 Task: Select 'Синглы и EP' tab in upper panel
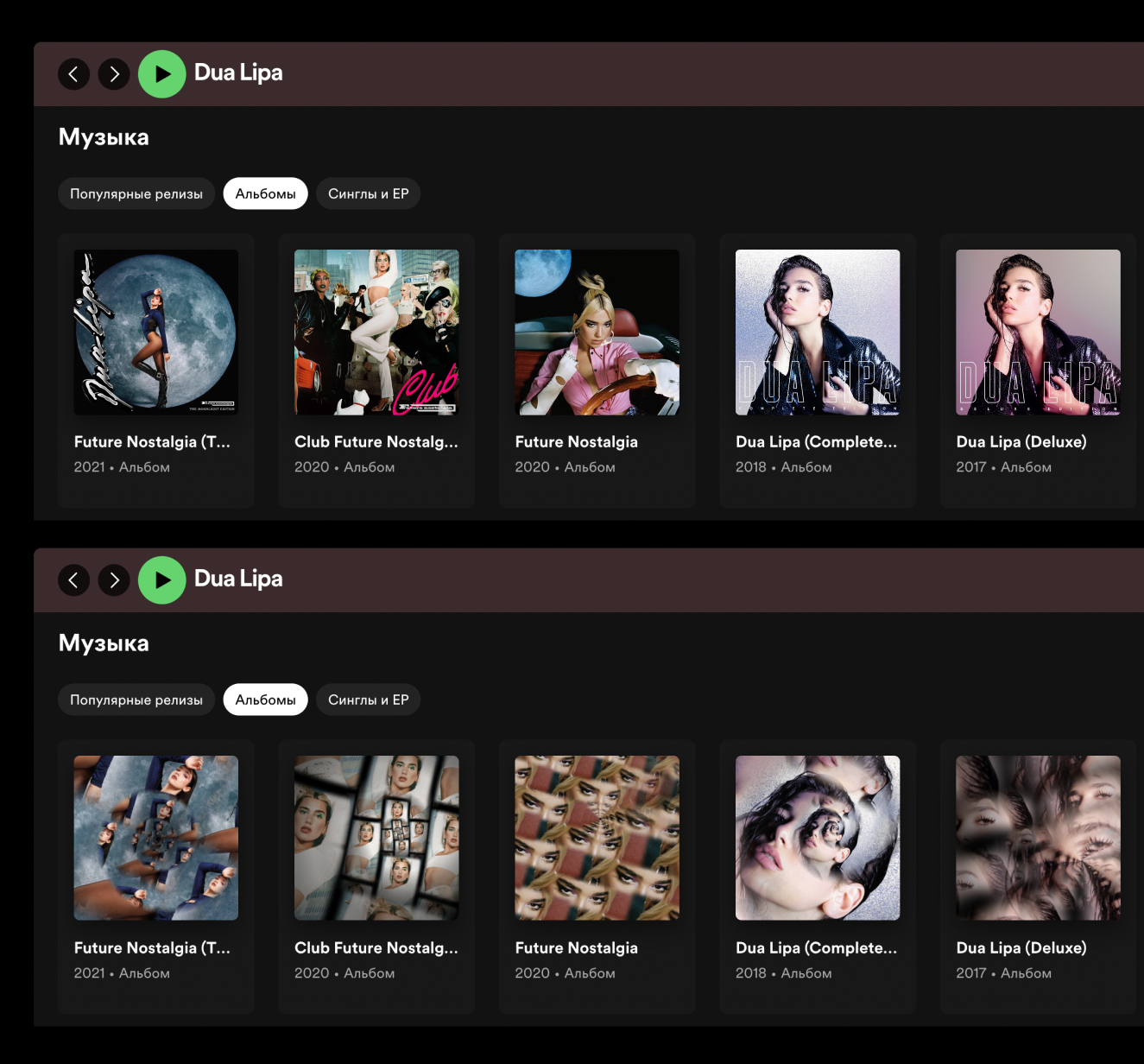pos(369,193)
